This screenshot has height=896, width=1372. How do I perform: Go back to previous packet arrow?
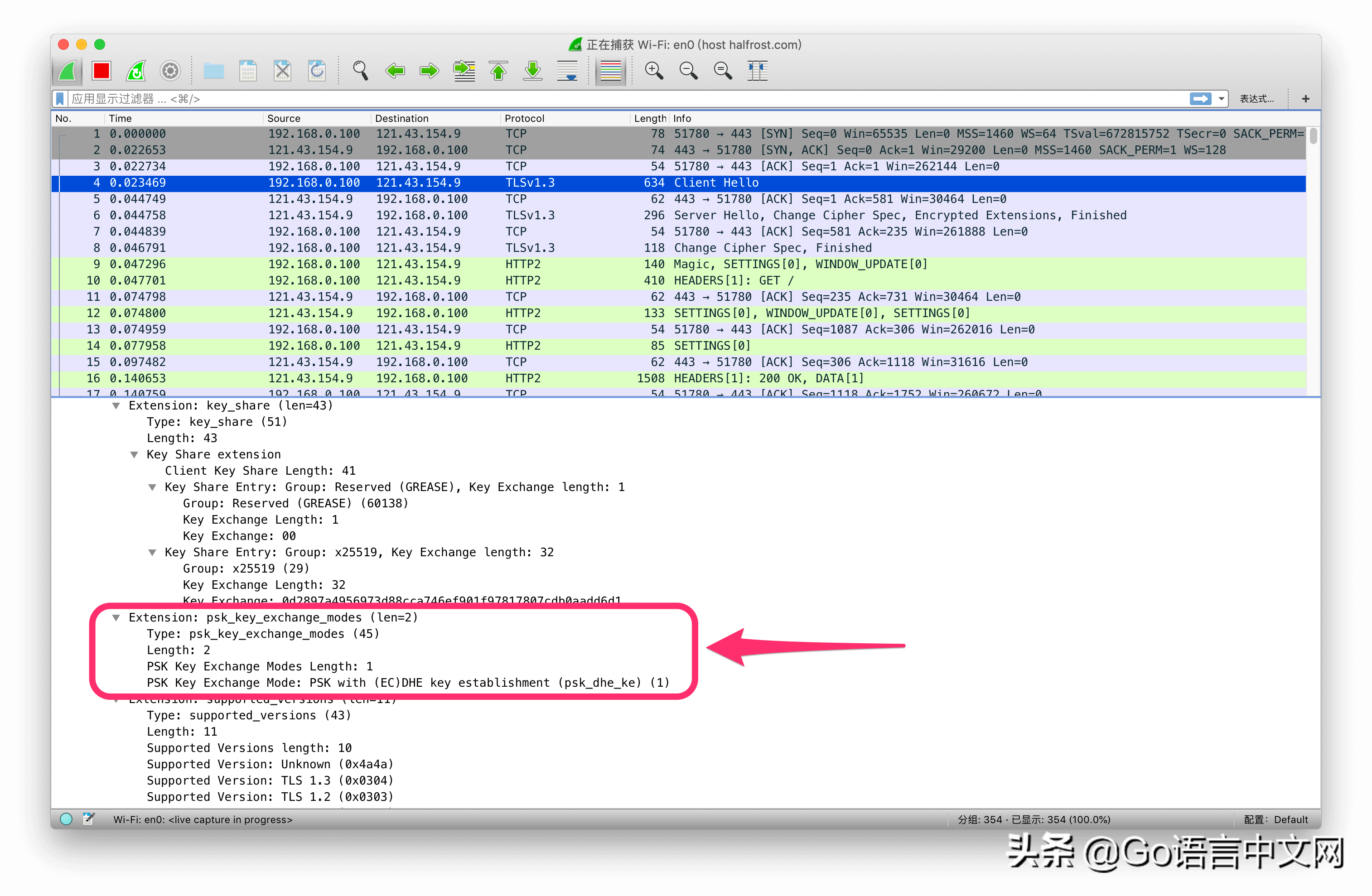[395, 71]
